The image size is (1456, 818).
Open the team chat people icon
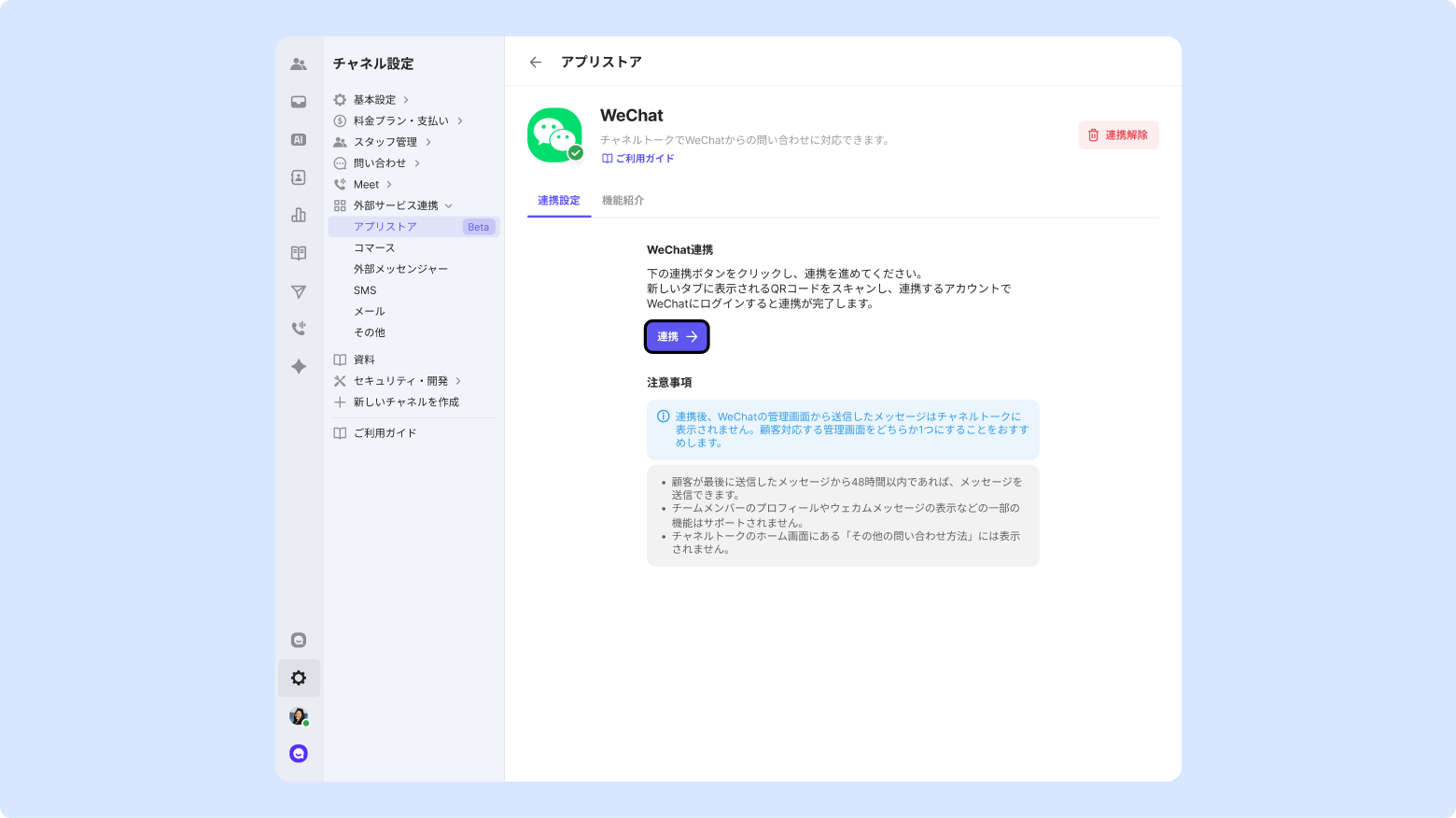click(299, 64)
